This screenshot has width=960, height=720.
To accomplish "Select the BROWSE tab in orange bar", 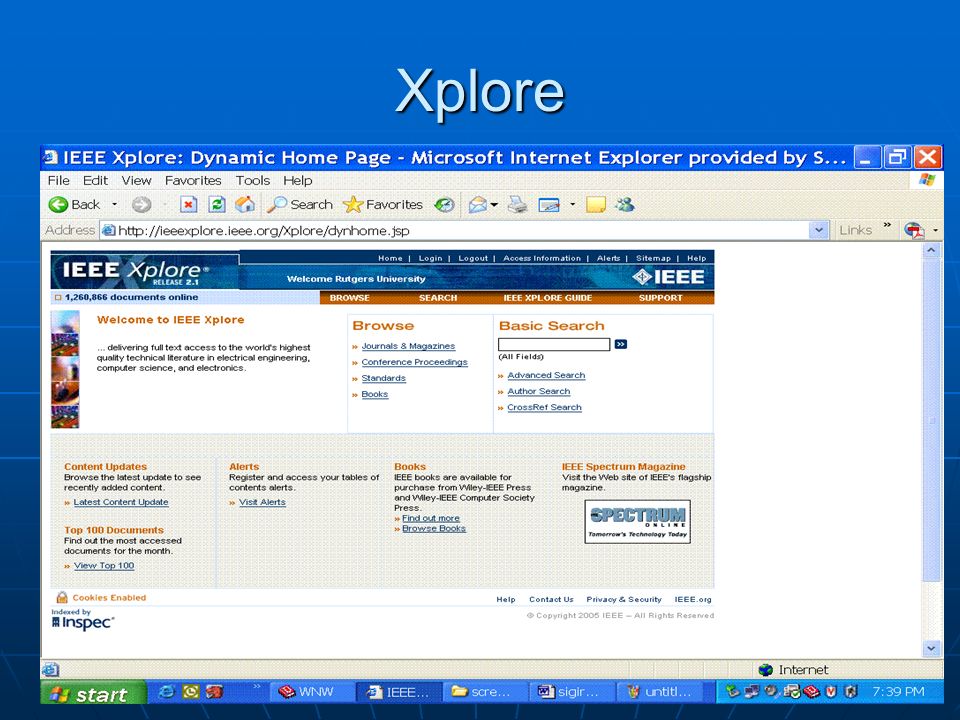I will pos(350,298).
